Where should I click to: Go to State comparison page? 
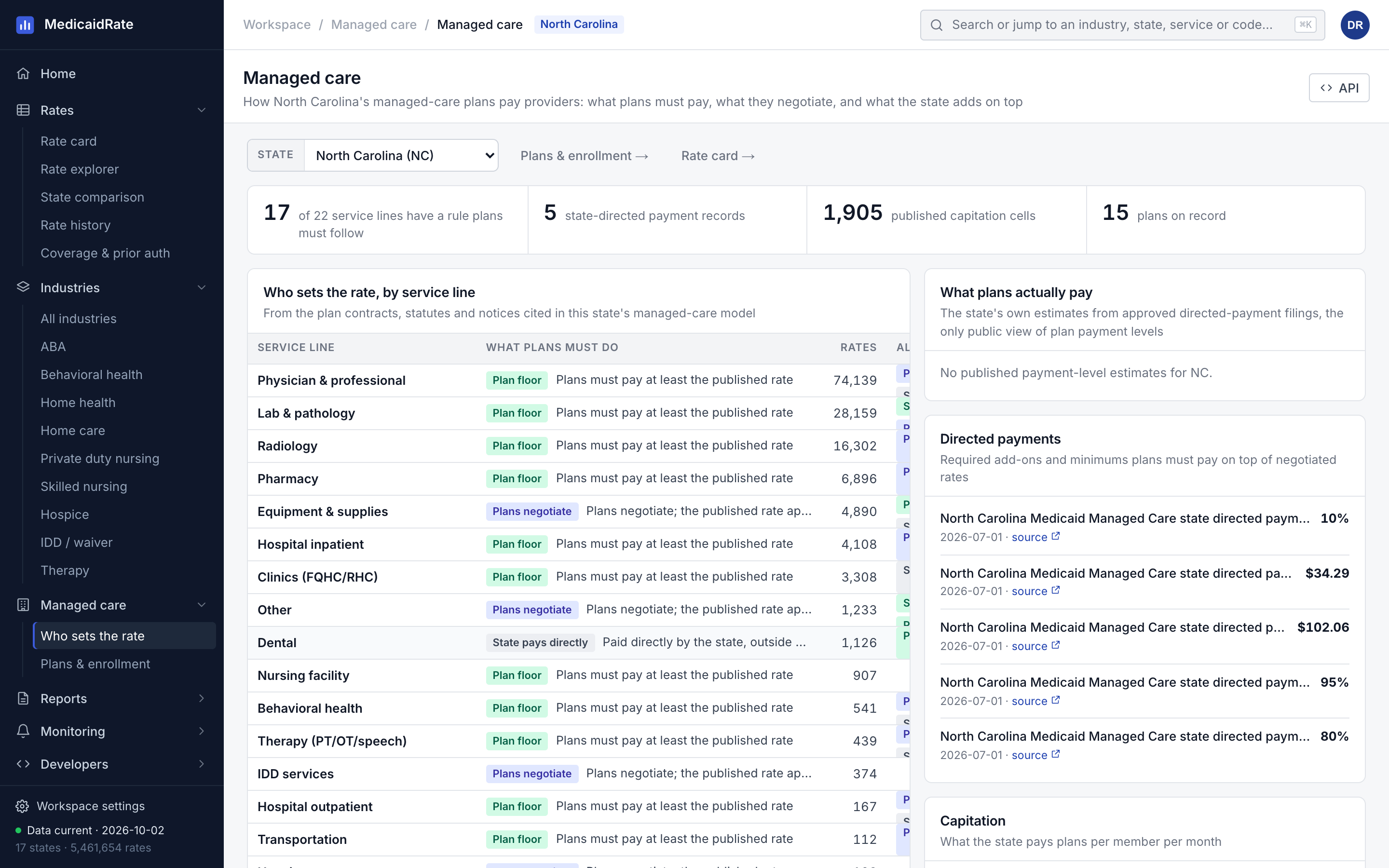pos(92,197)
